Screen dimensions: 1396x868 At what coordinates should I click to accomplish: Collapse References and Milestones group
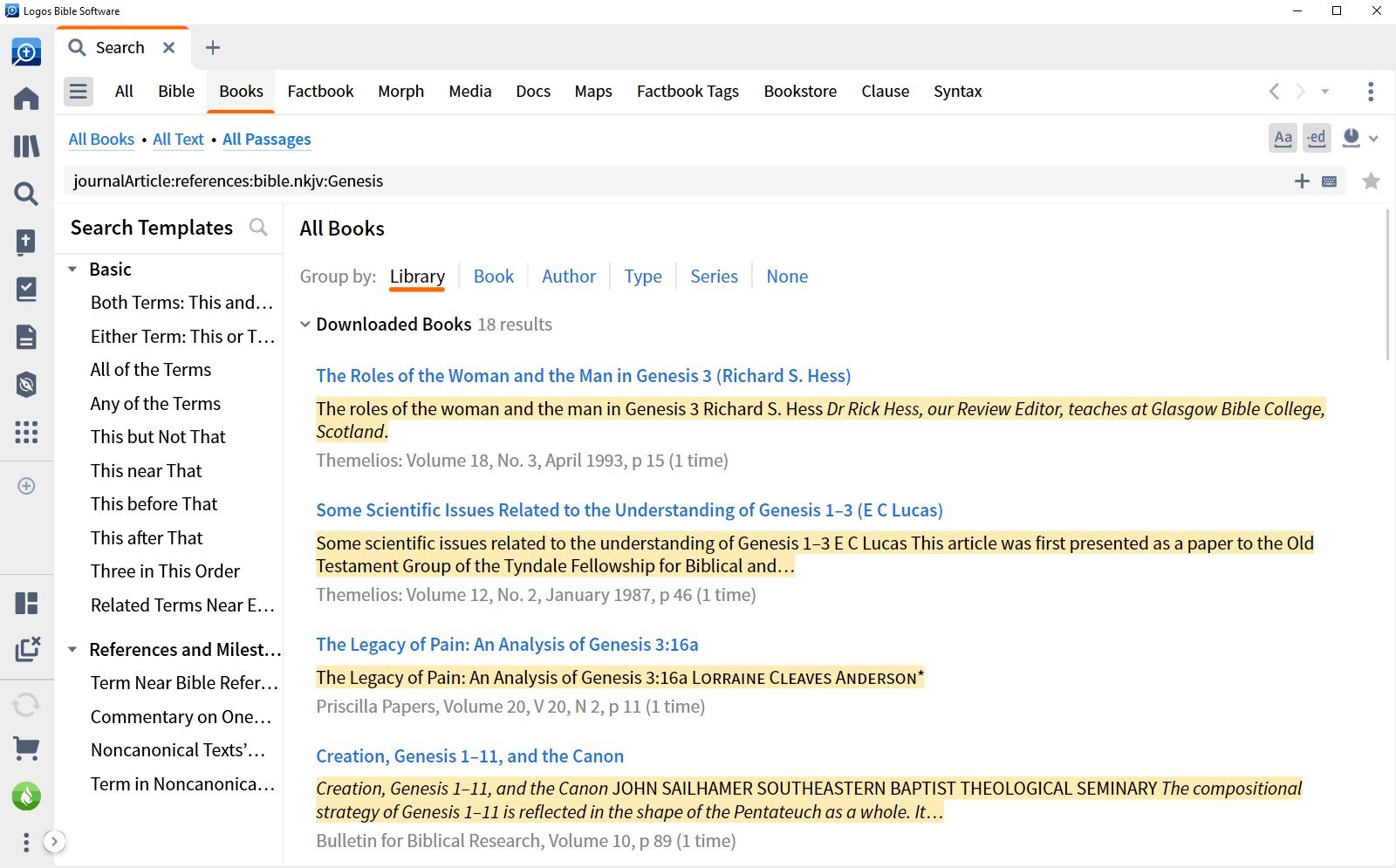click(x=72, y=650)
